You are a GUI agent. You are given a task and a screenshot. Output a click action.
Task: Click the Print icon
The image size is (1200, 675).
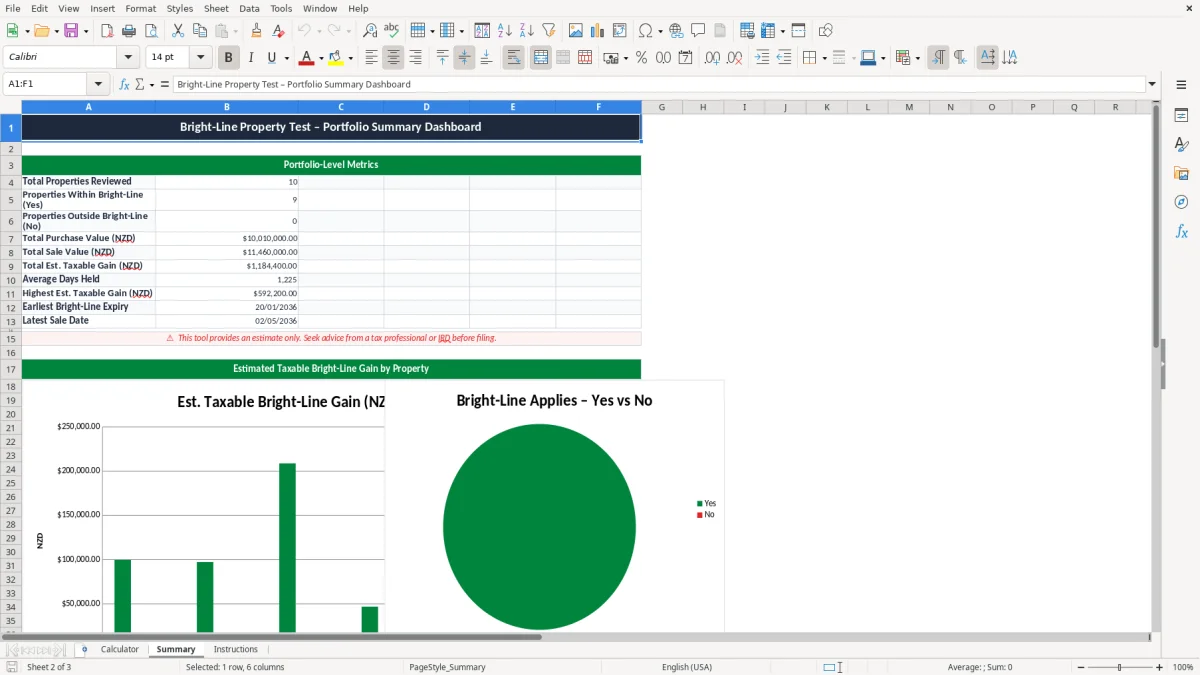[128, 31]
